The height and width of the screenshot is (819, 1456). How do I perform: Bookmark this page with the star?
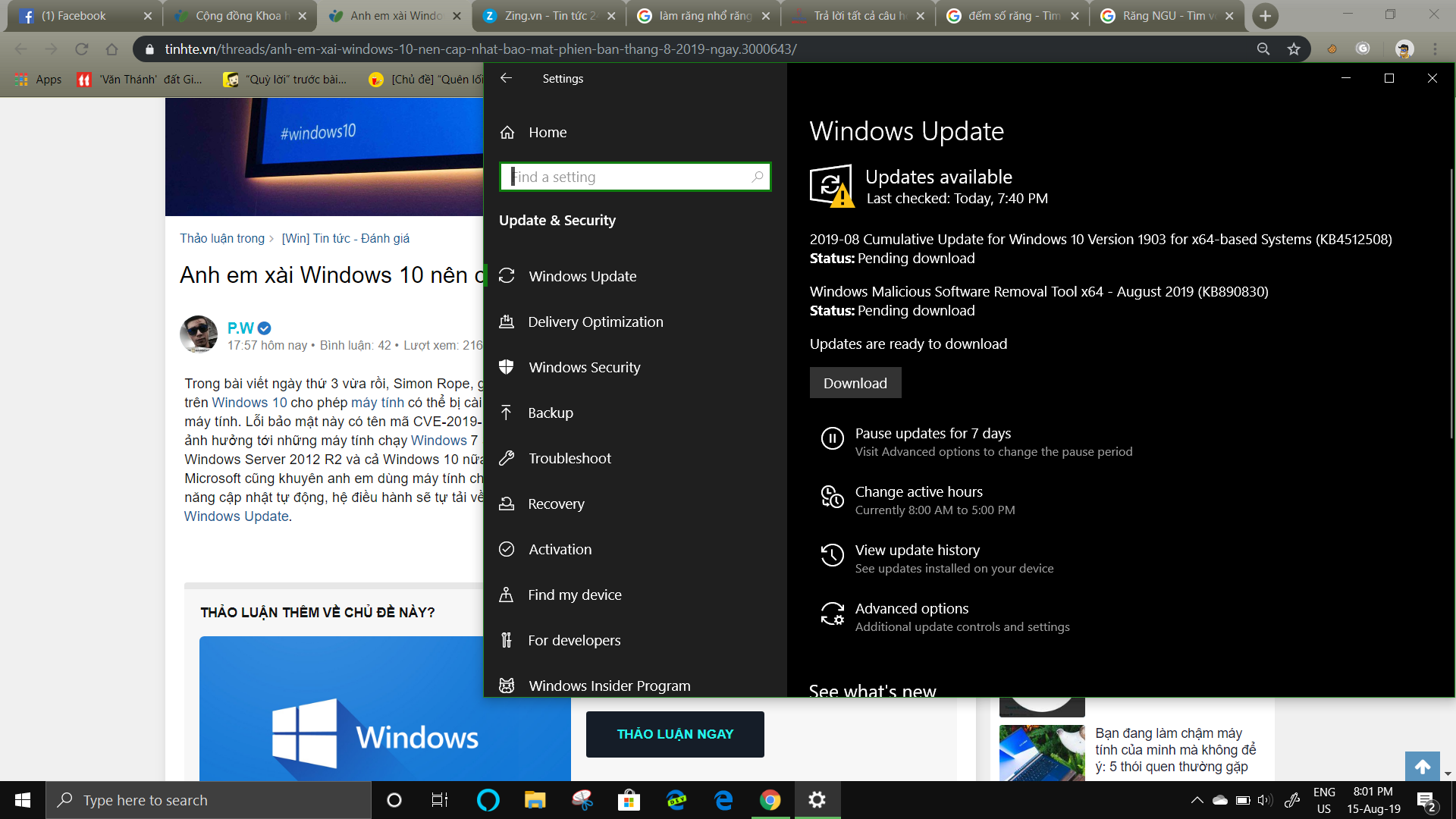point(1294,49)
